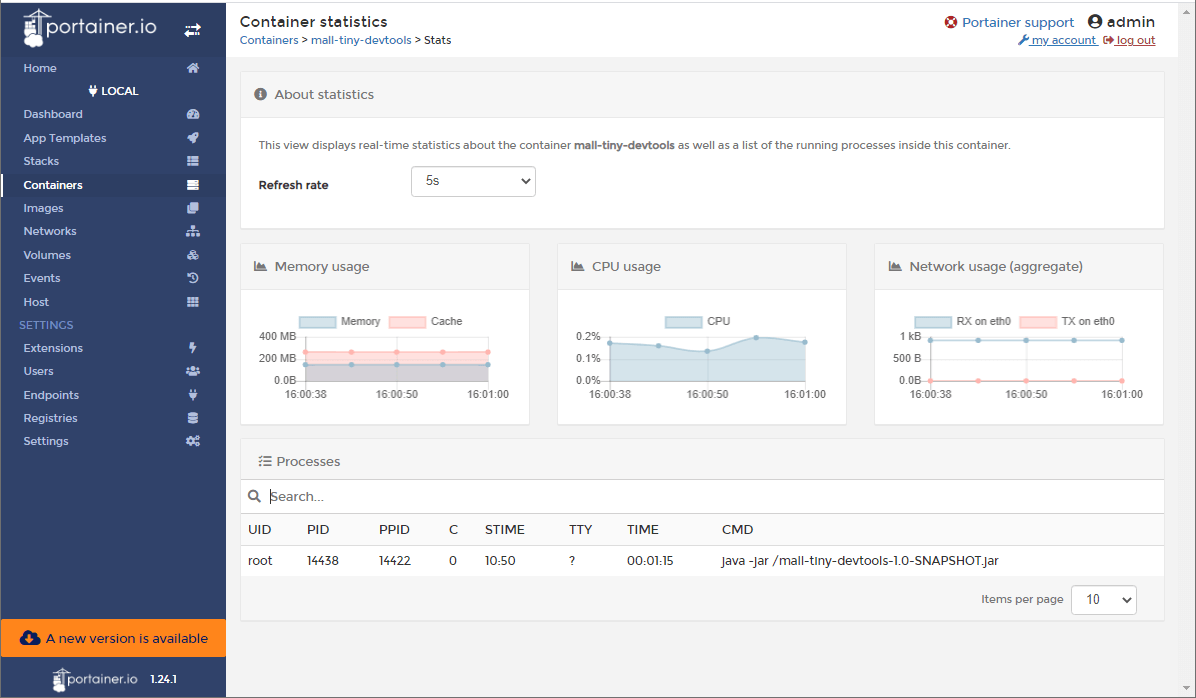Screen dimensions: 1196x698
Task: Click the App Templates rocket icon
Action: click(193, 138)
